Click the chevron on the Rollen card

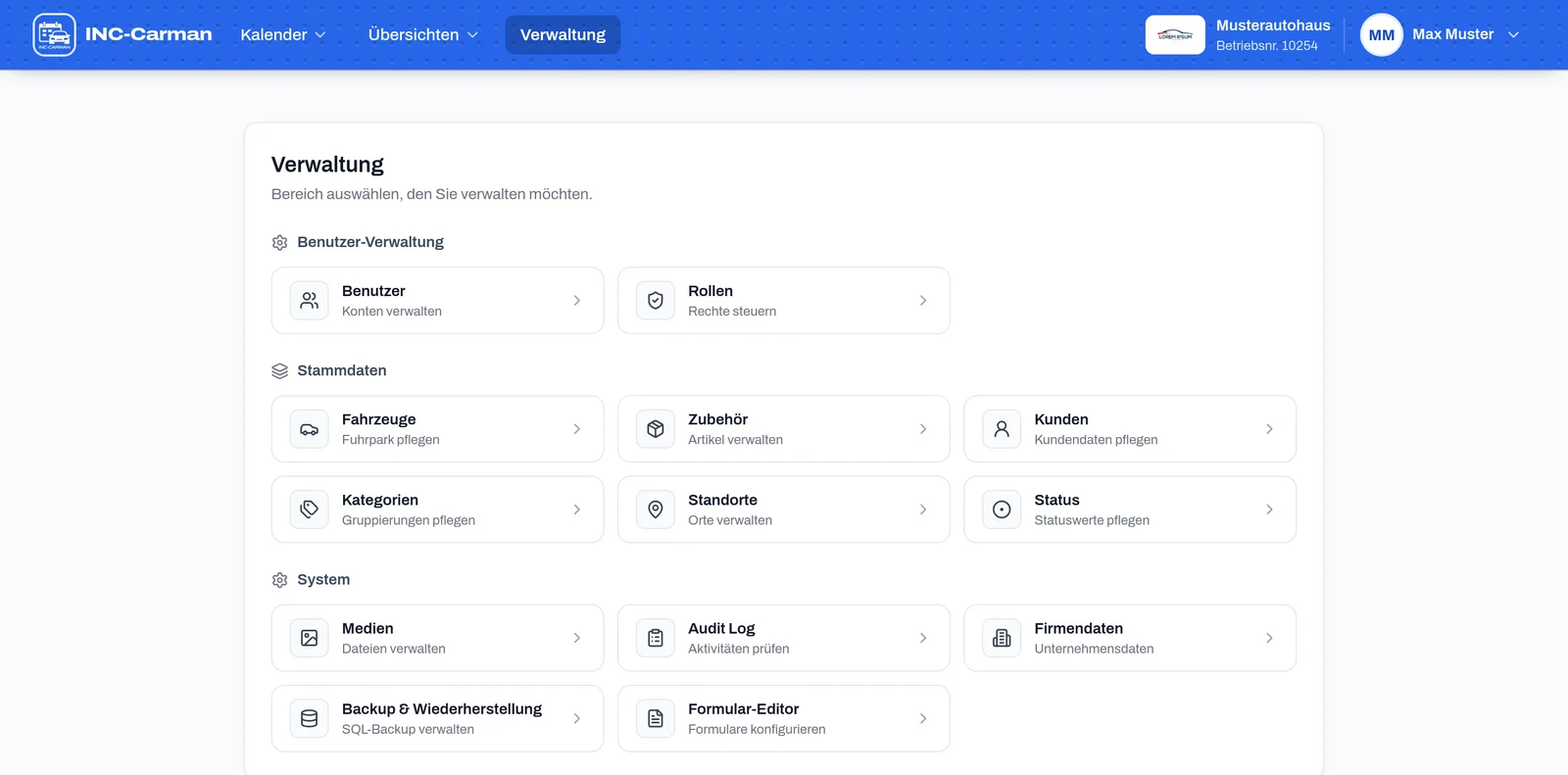tap(923, 301)
